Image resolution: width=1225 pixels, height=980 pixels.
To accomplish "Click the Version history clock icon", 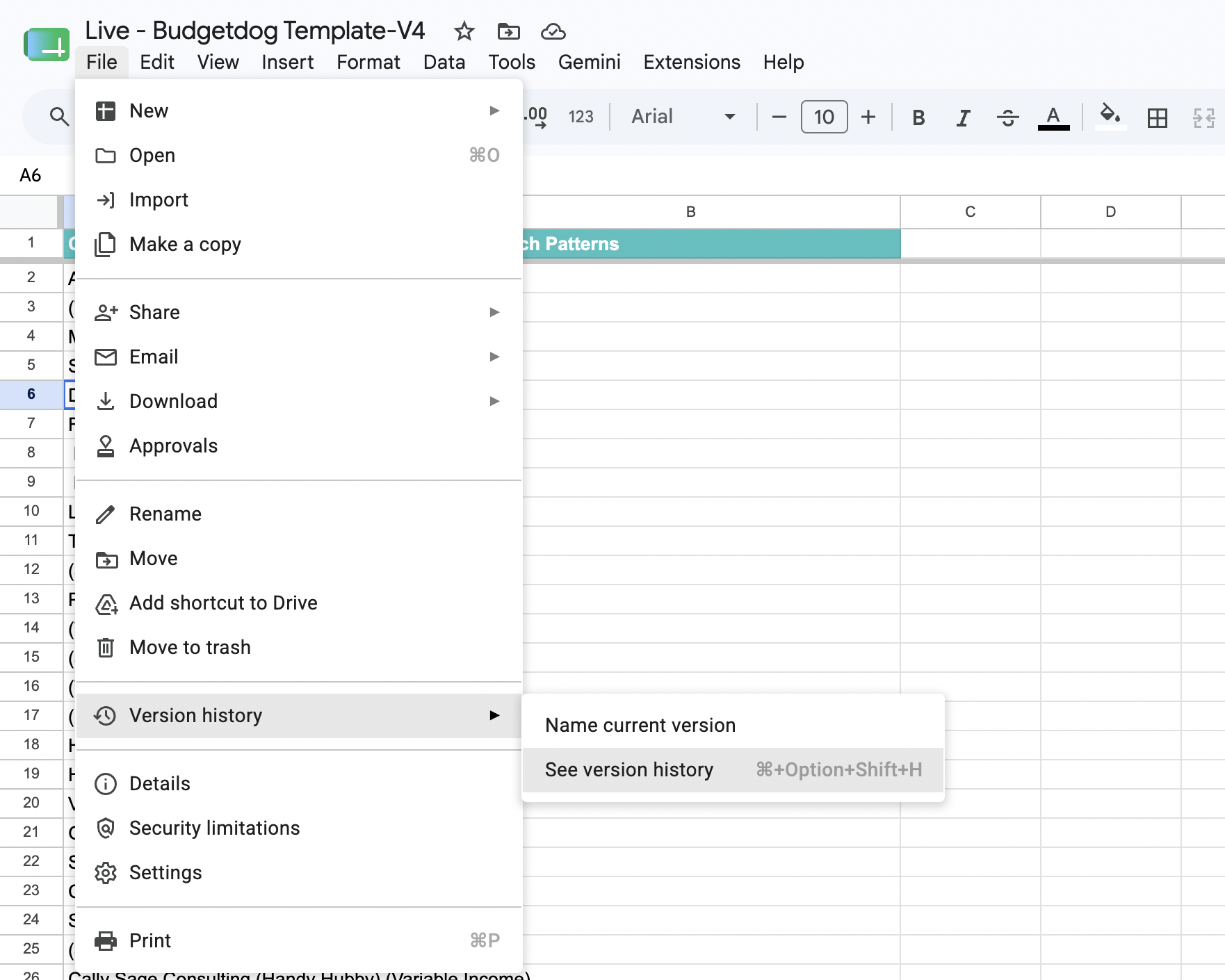I will pyautogui.click(x=106, y=716).
